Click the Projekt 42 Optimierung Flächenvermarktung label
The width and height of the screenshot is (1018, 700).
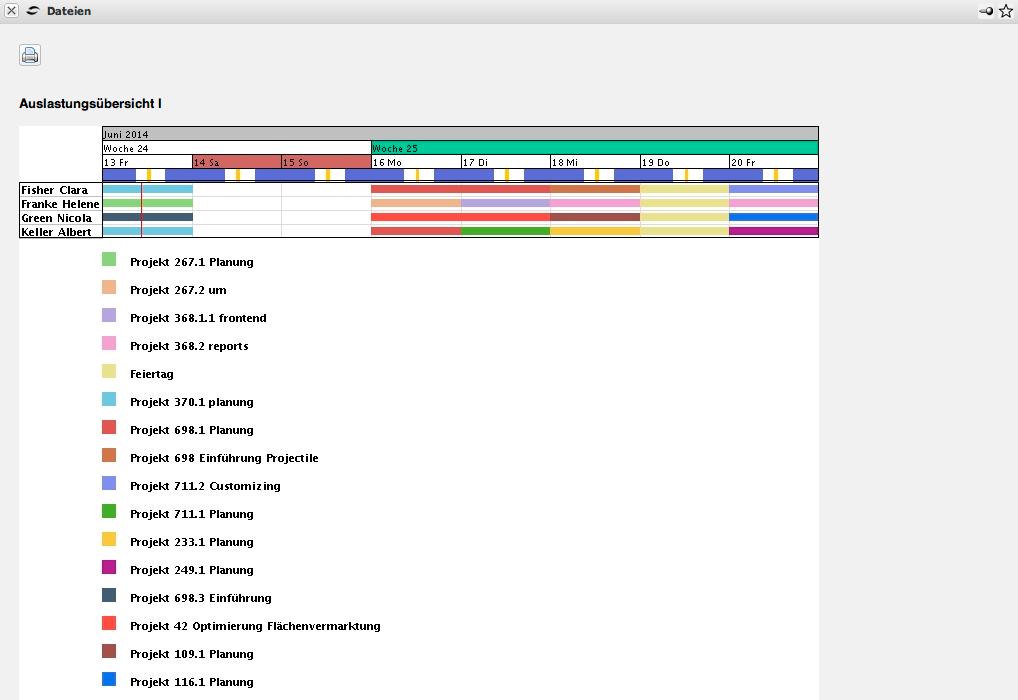pyautogui.click(x=255, y=626)
